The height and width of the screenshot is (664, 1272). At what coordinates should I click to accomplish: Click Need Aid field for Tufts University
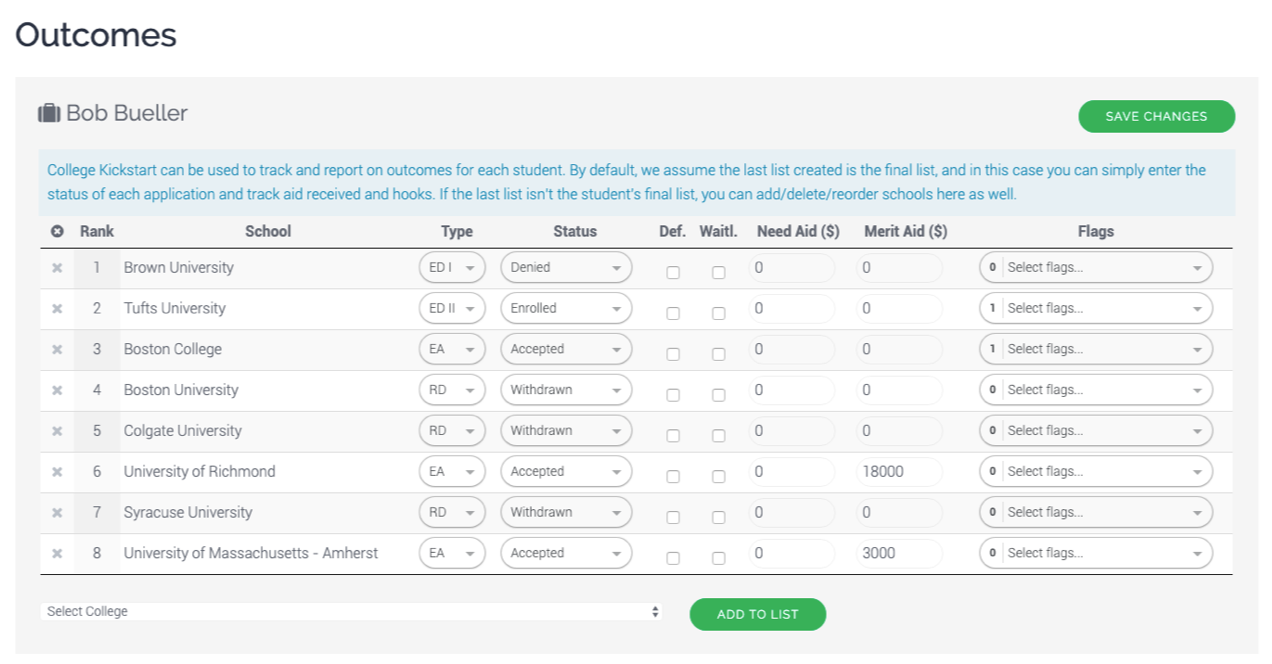[x=791, y=309]
